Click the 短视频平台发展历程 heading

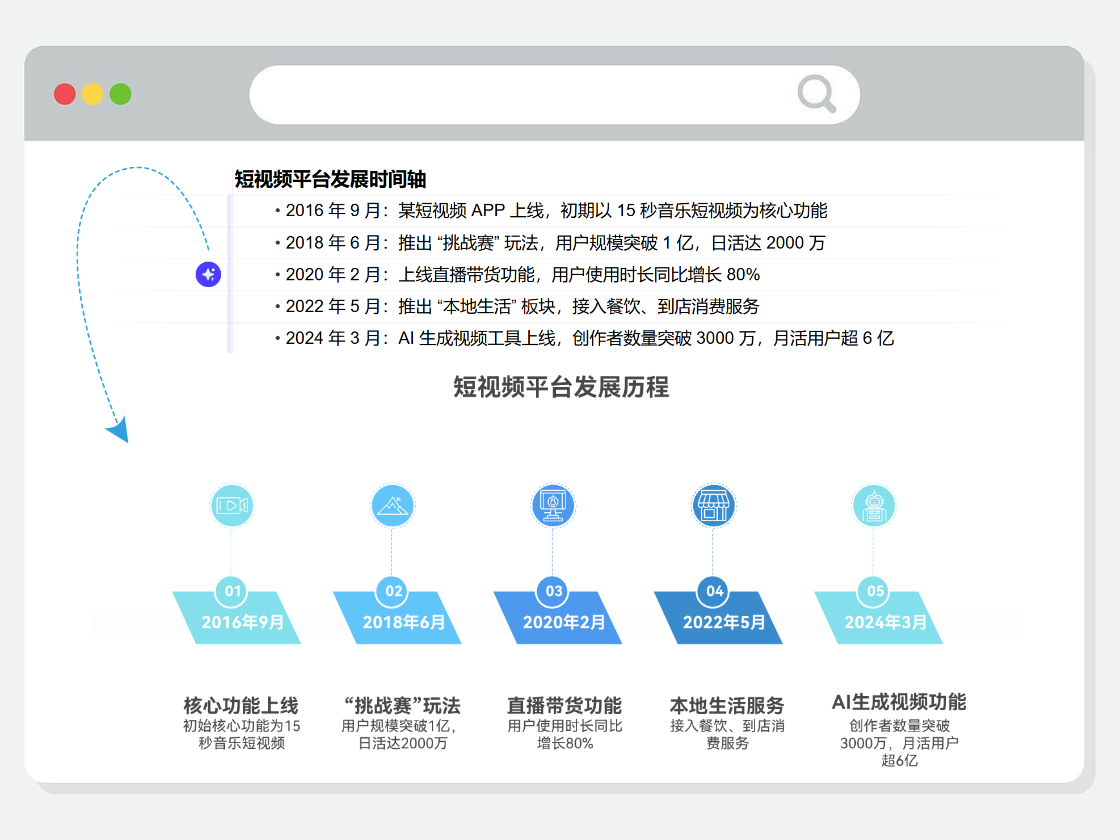point(561,387)
